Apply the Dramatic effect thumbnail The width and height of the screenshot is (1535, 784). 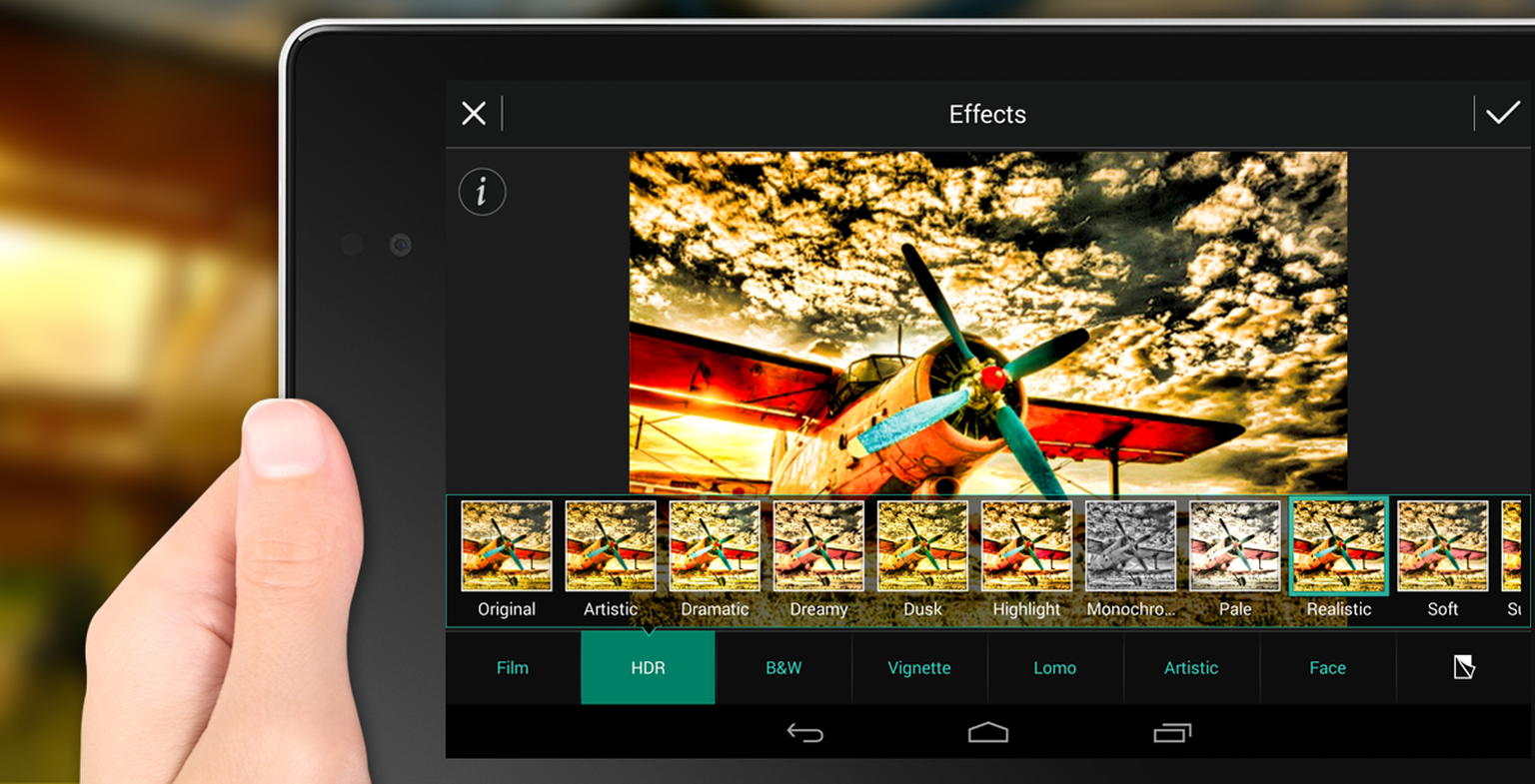[x=715, y=546]
